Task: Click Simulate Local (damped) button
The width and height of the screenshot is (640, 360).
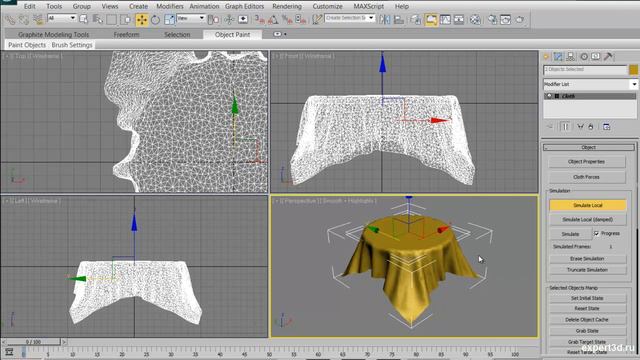Action: [588, 220]
